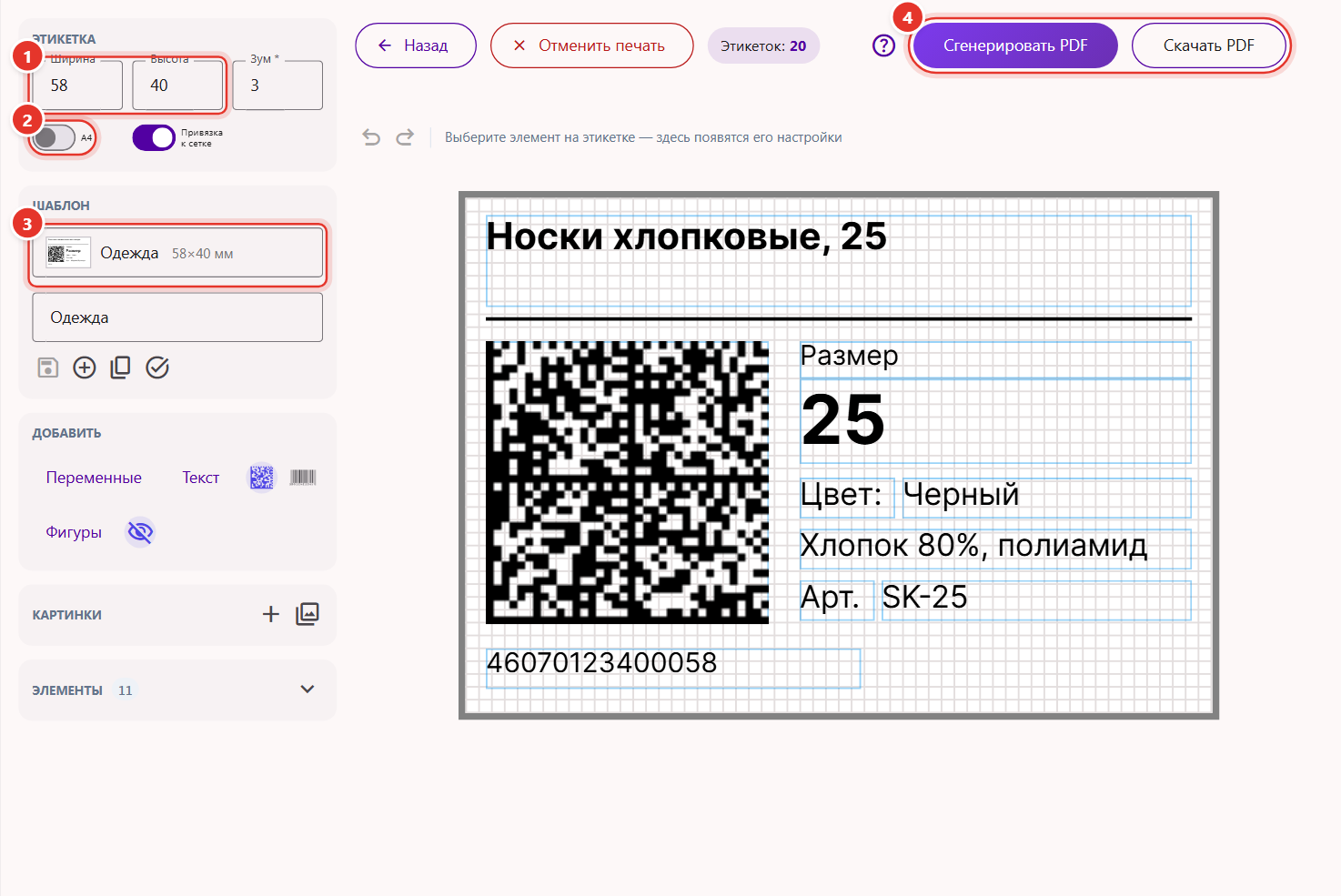Select the DataMatrix code on the label

(627, 482)
